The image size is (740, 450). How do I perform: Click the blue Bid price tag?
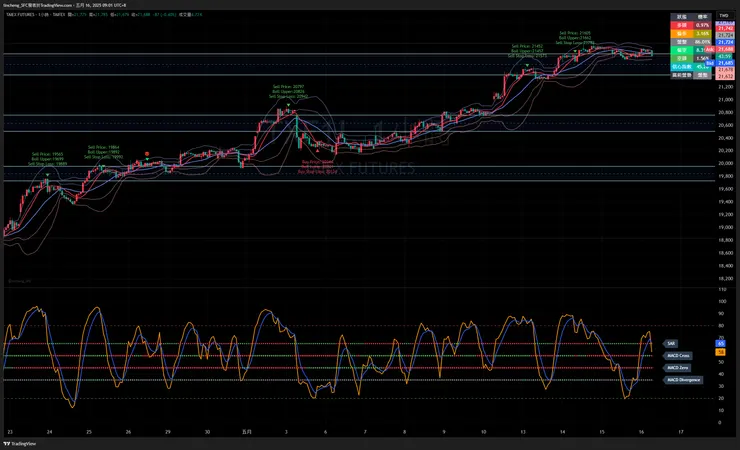click(710, 63)
